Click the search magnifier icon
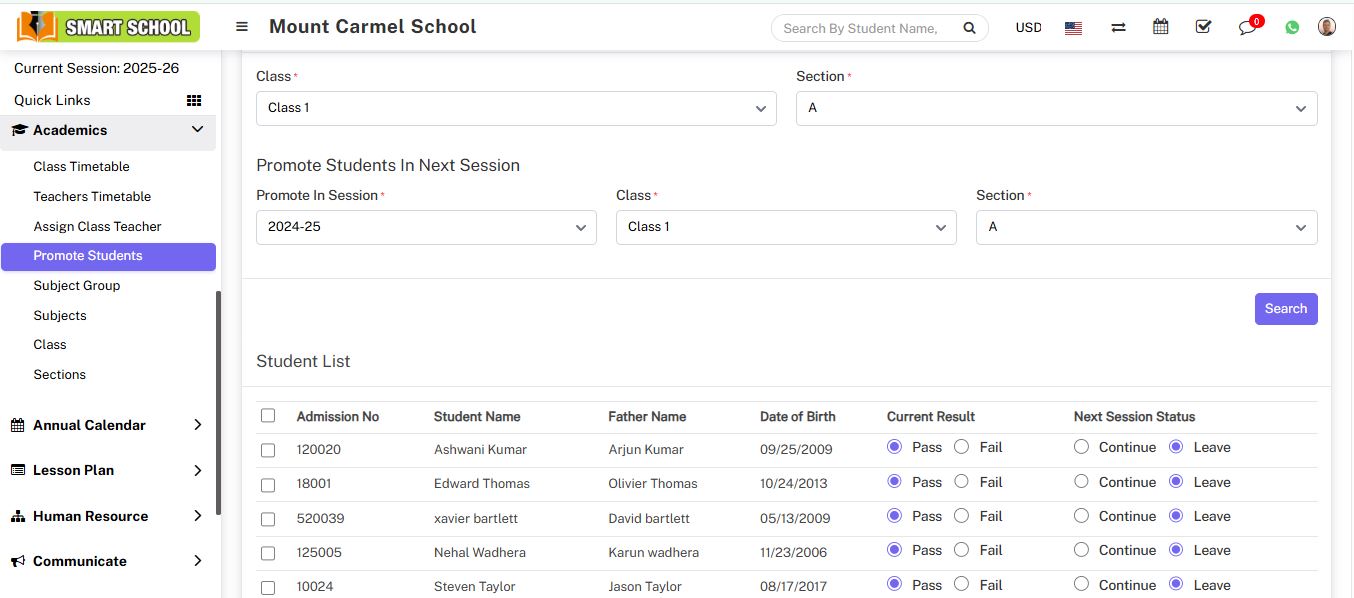The height and width of the screenshot is (598, 1354). 969,28
